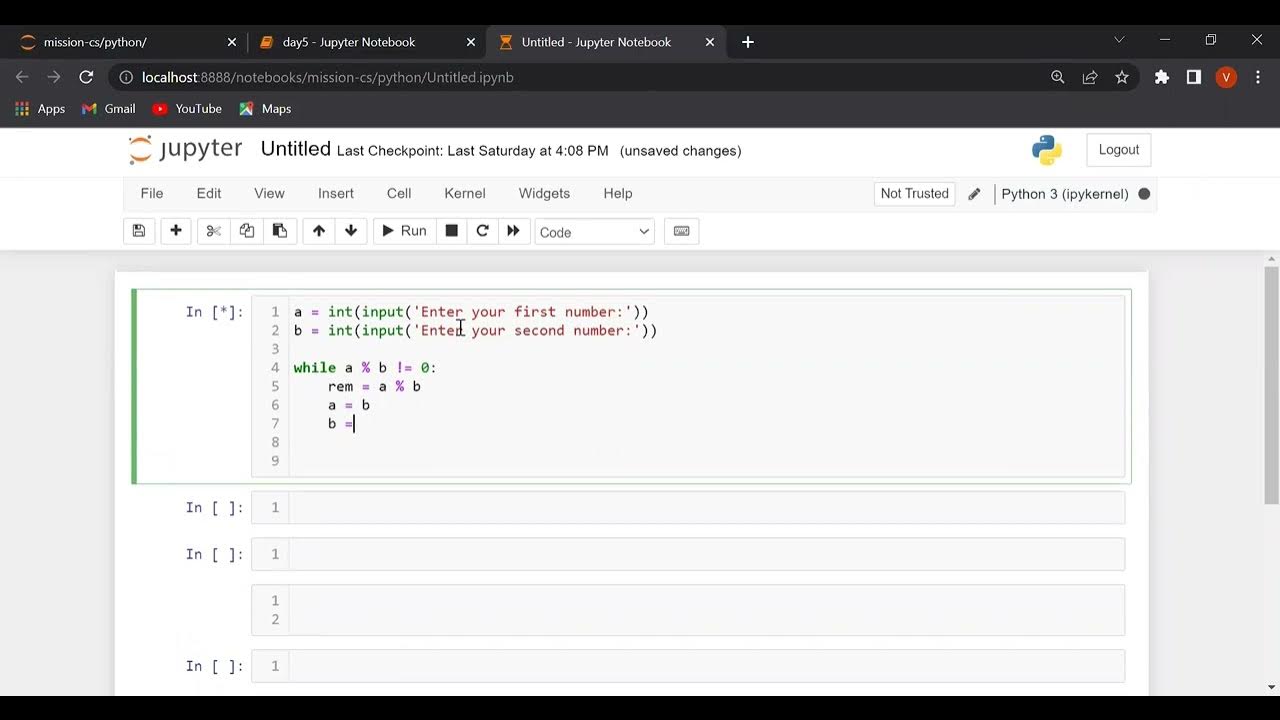This screenshot has height=720, width=1280.
Task: Go forward in browser history
Action: point(54,77)
